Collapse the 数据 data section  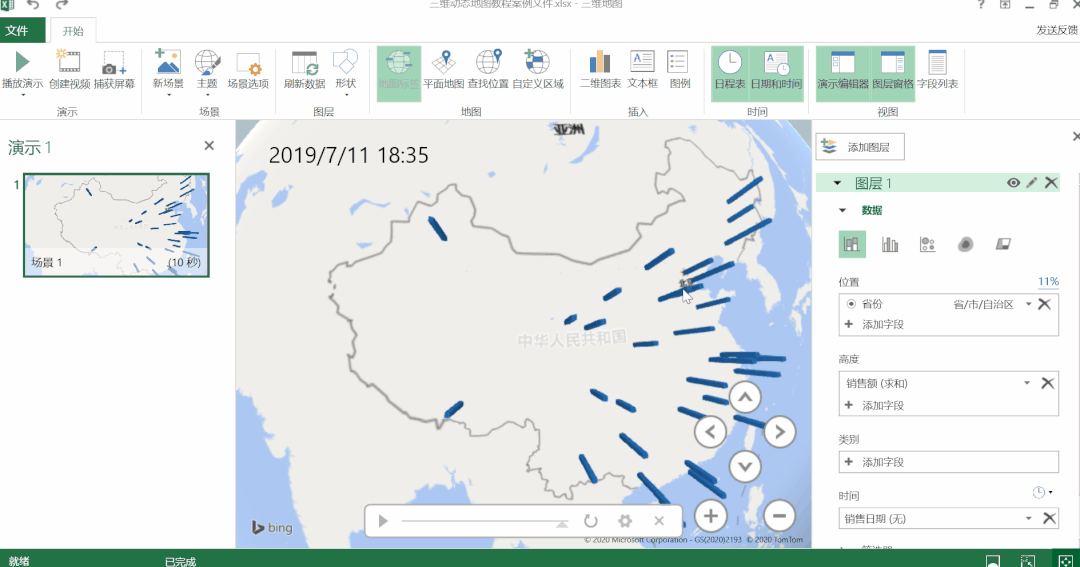point(842,210)
